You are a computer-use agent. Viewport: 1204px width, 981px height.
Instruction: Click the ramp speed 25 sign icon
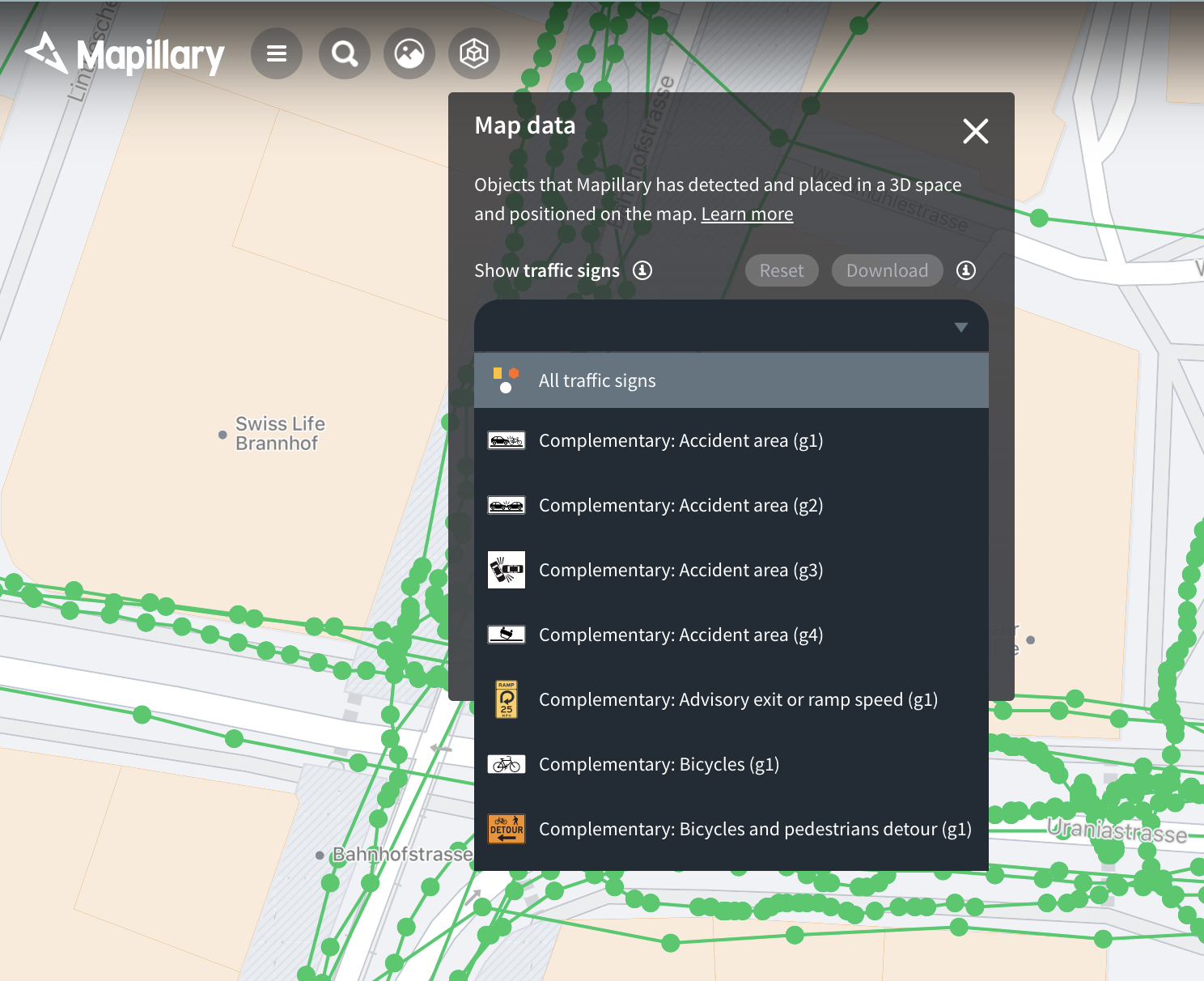click(x=507, y=699)
